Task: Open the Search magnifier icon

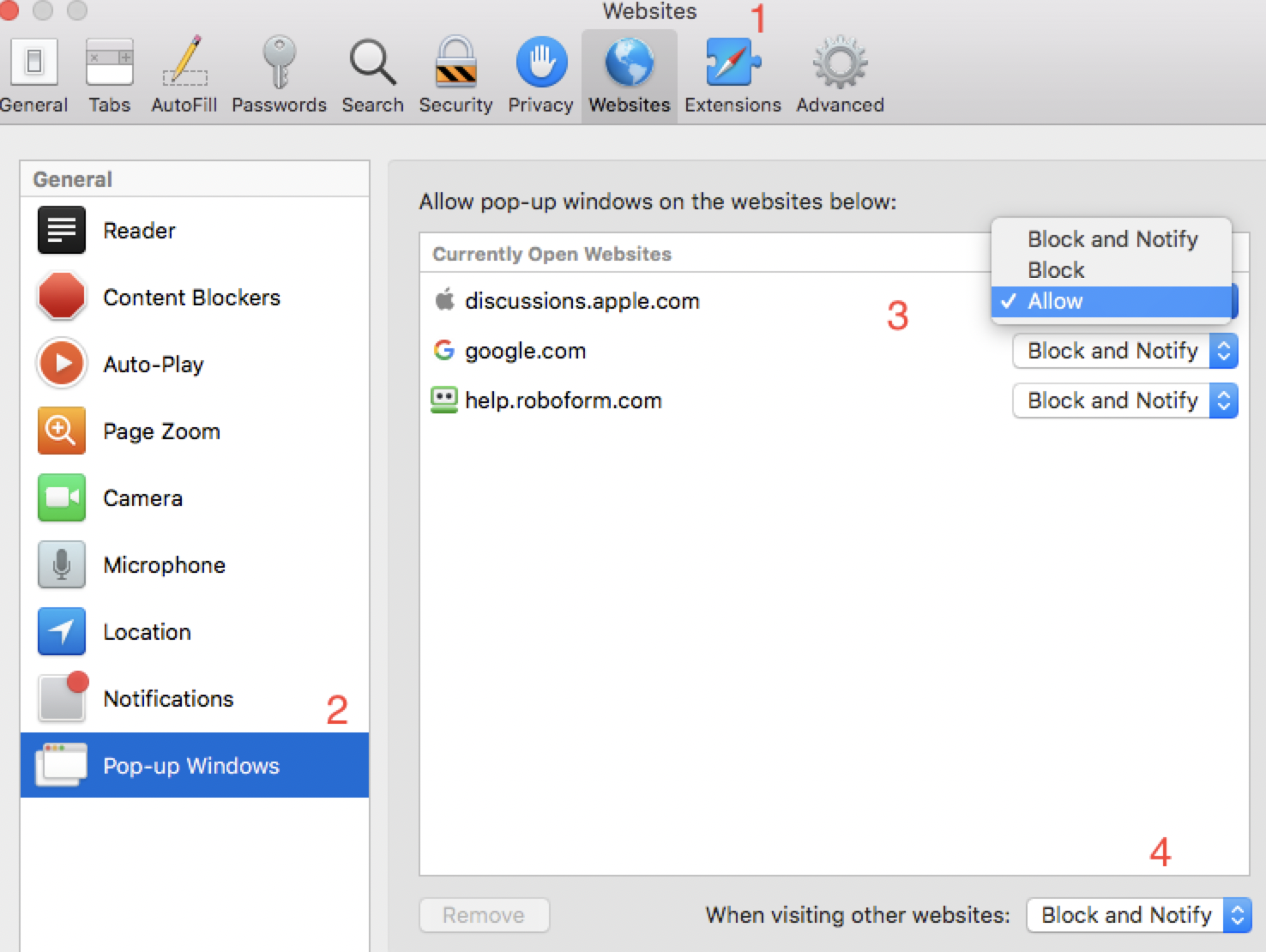Action: pyautogui.click(x=372, y=62)
